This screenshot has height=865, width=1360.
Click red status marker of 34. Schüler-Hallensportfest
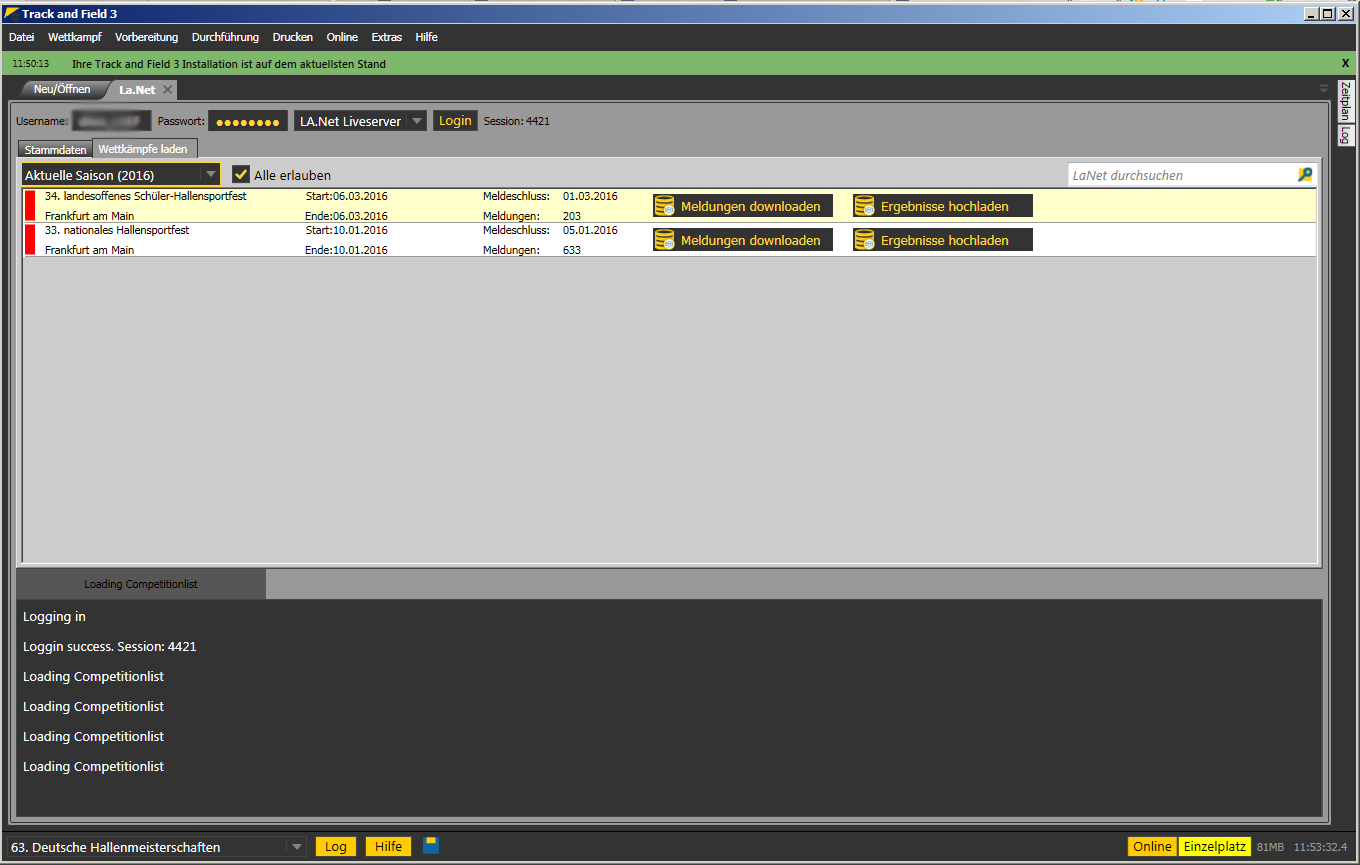pyautogui.click(x=30, y=205)
